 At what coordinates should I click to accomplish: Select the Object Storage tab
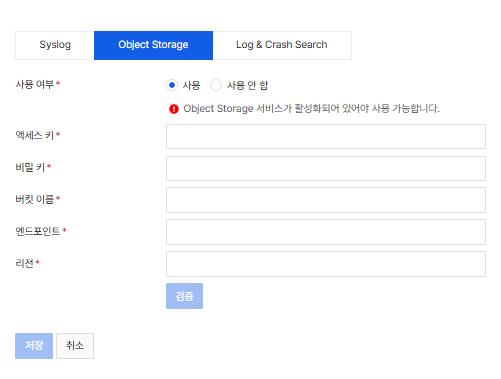pyautogui.click(x=153, y=45)
